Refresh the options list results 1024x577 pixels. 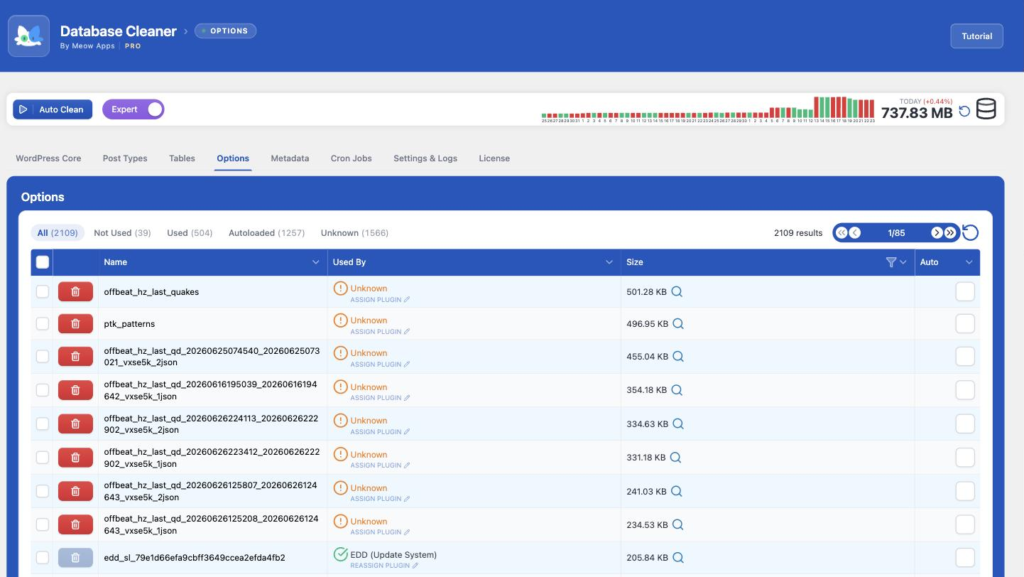tap(970, 232)
